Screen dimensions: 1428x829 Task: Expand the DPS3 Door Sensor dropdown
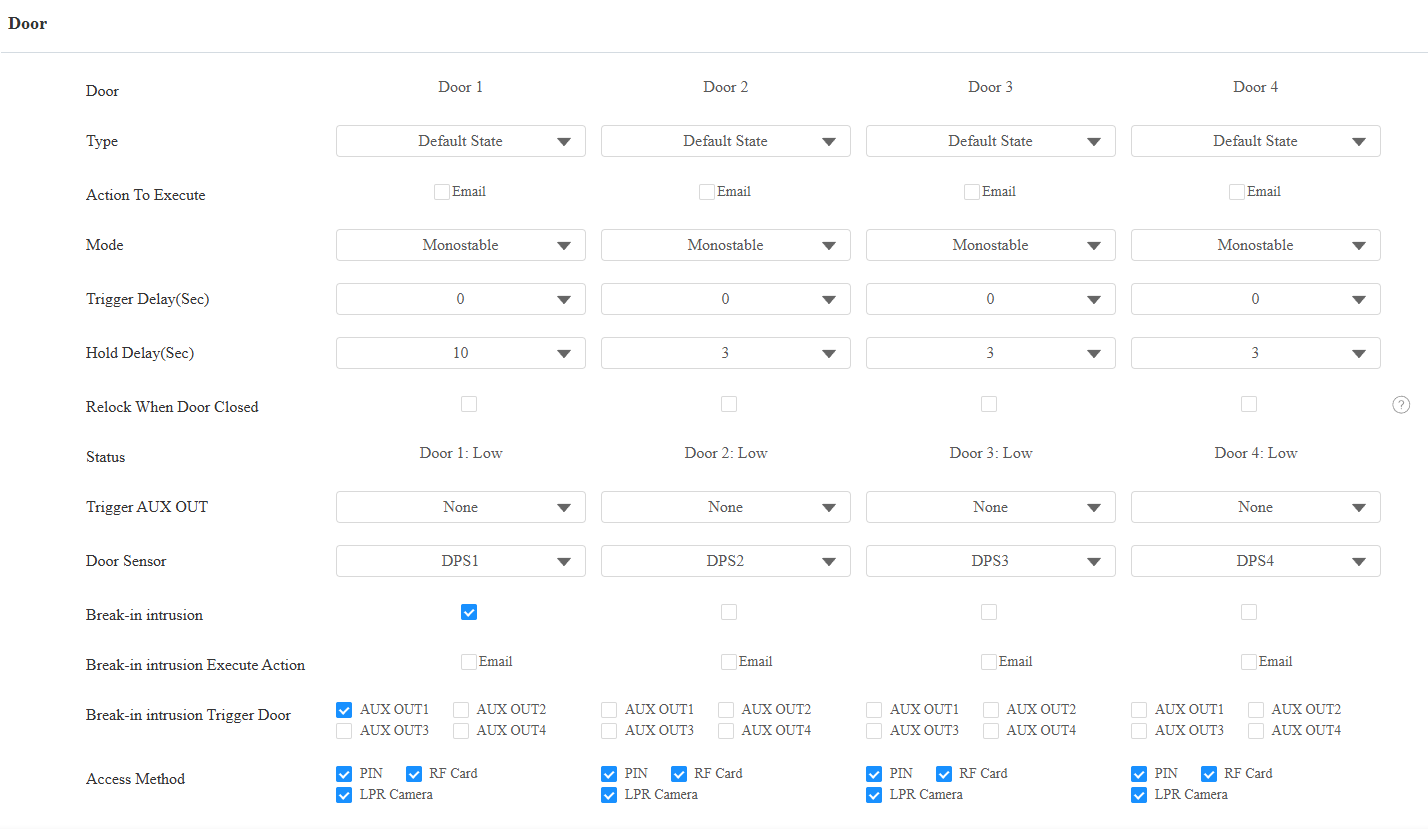tap(991, 561)
